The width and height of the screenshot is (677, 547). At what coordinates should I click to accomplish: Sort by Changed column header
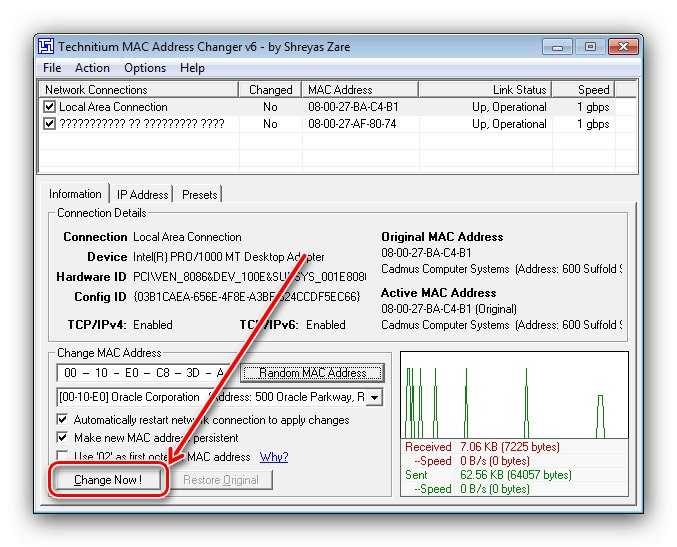point(270,89)
